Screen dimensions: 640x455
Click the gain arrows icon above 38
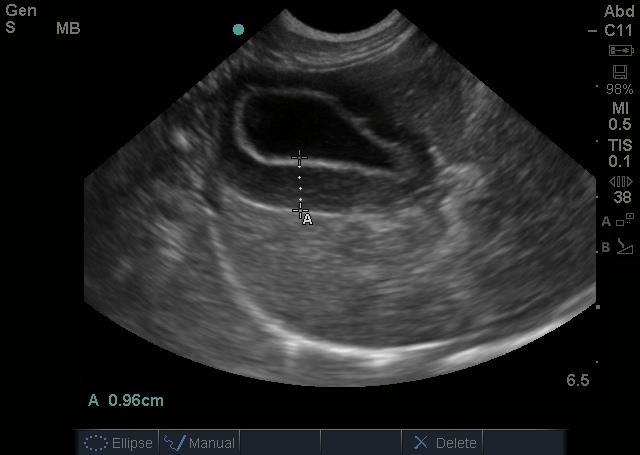621,181
